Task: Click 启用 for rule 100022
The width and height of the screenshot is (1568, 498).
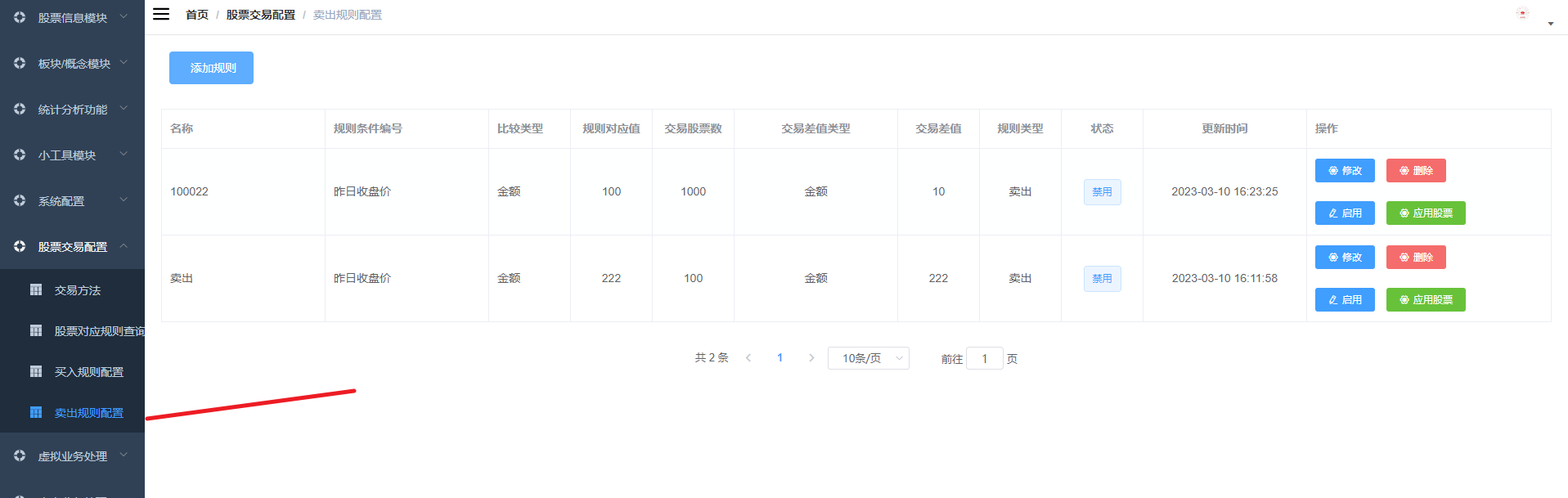Action: coord(1345,213)
